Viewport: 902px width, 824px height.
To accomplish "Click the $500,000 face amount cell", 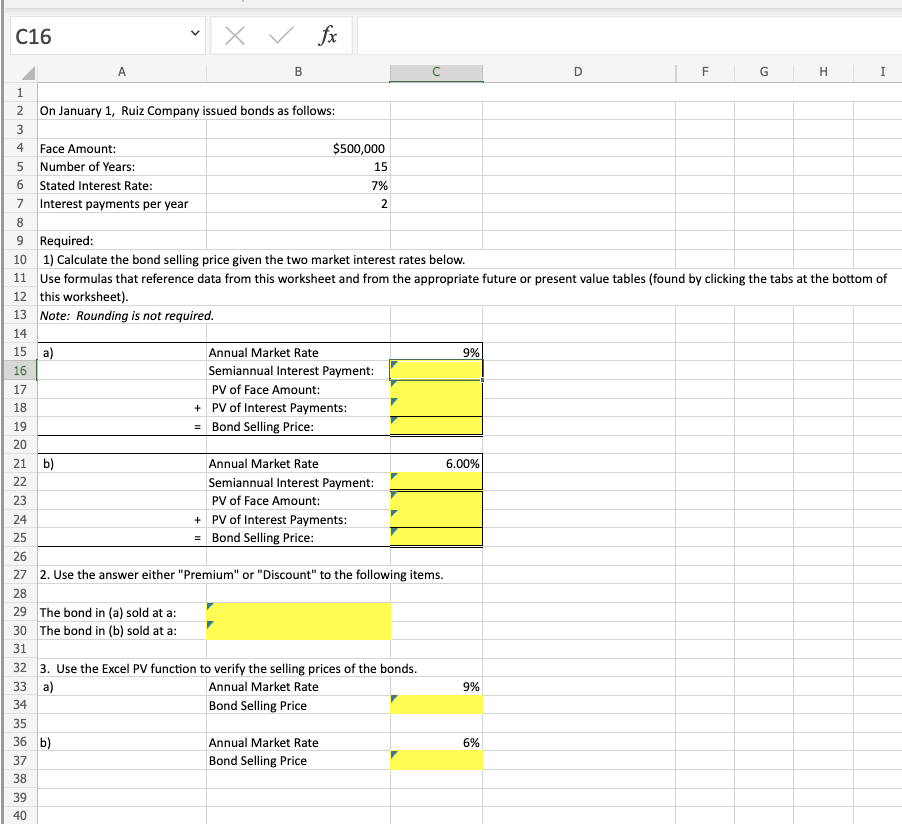I will coord(298,148).
